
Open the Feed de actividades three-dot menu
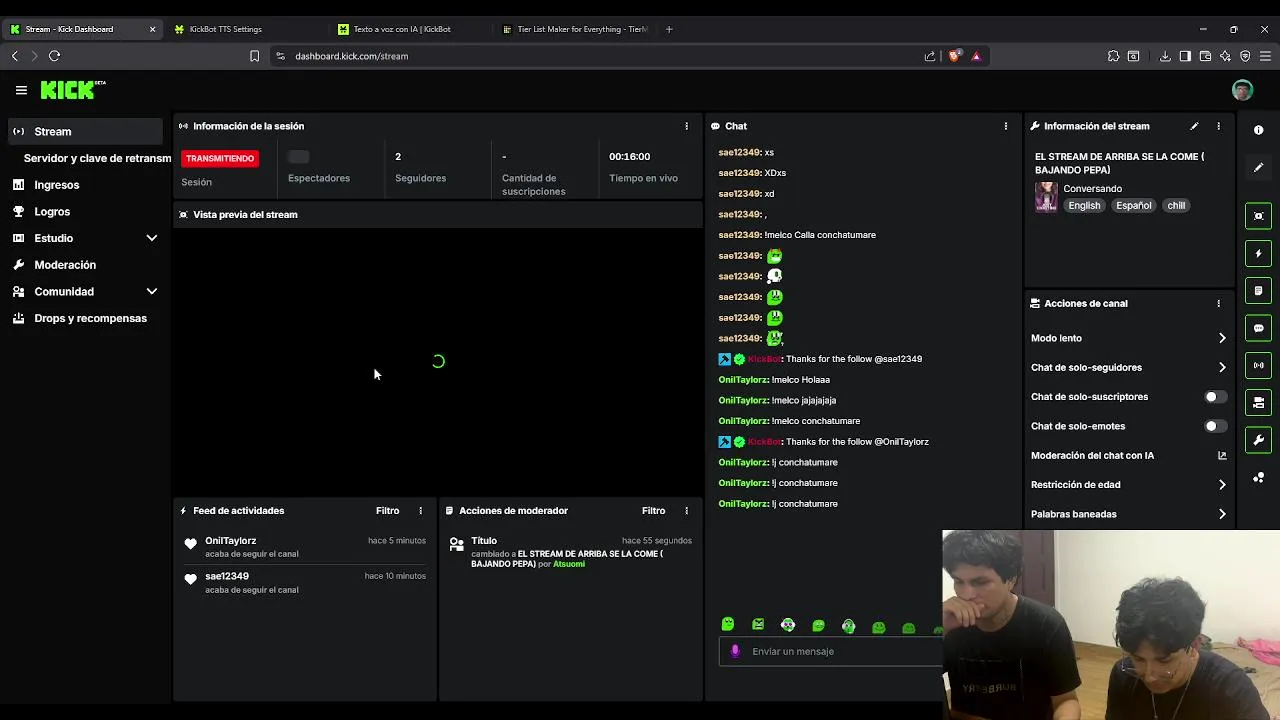coord(420,511)
